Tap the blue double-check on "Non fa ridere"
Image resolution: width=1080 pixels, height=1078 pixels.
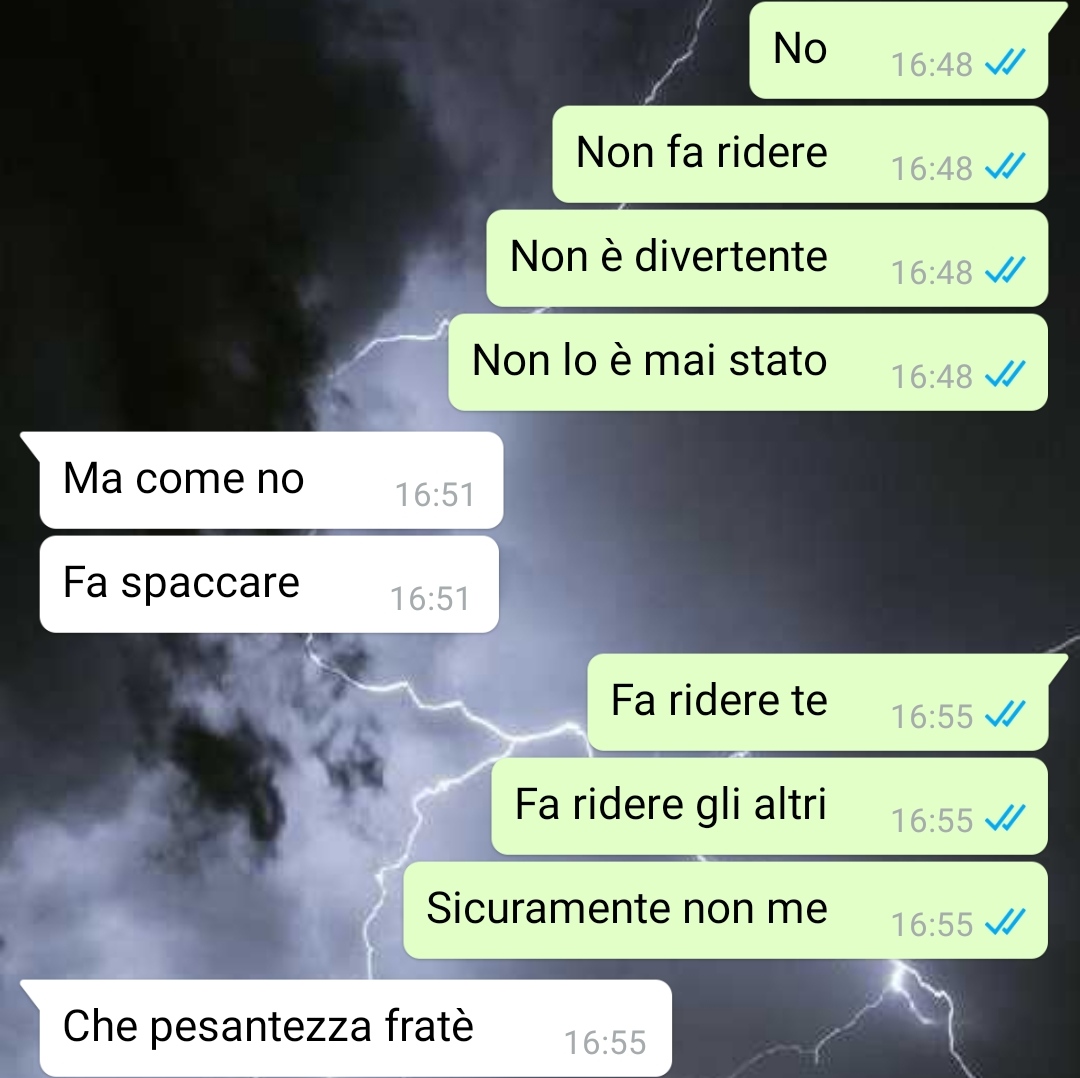[1006, 167]
